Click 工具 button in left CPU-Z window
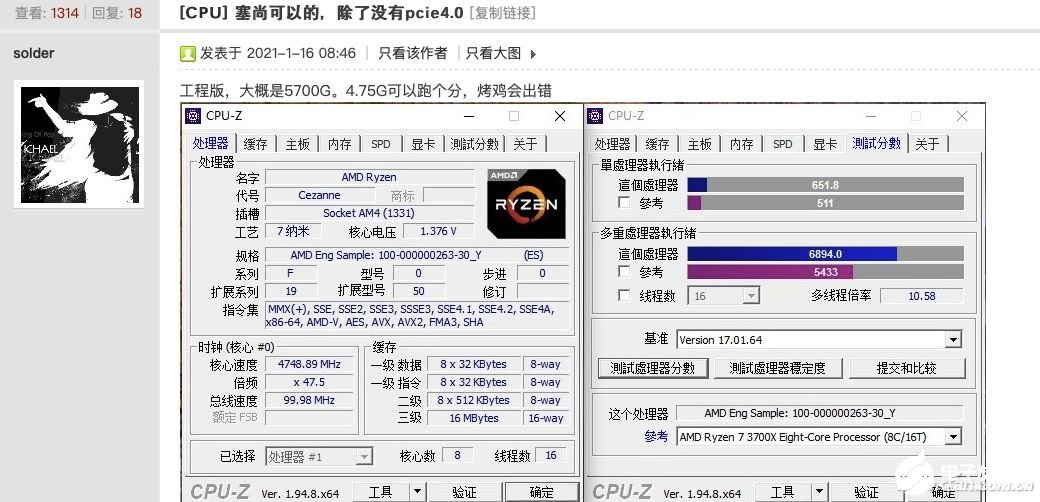Viewport: 1040px width, 502px height. click(381, 492)
